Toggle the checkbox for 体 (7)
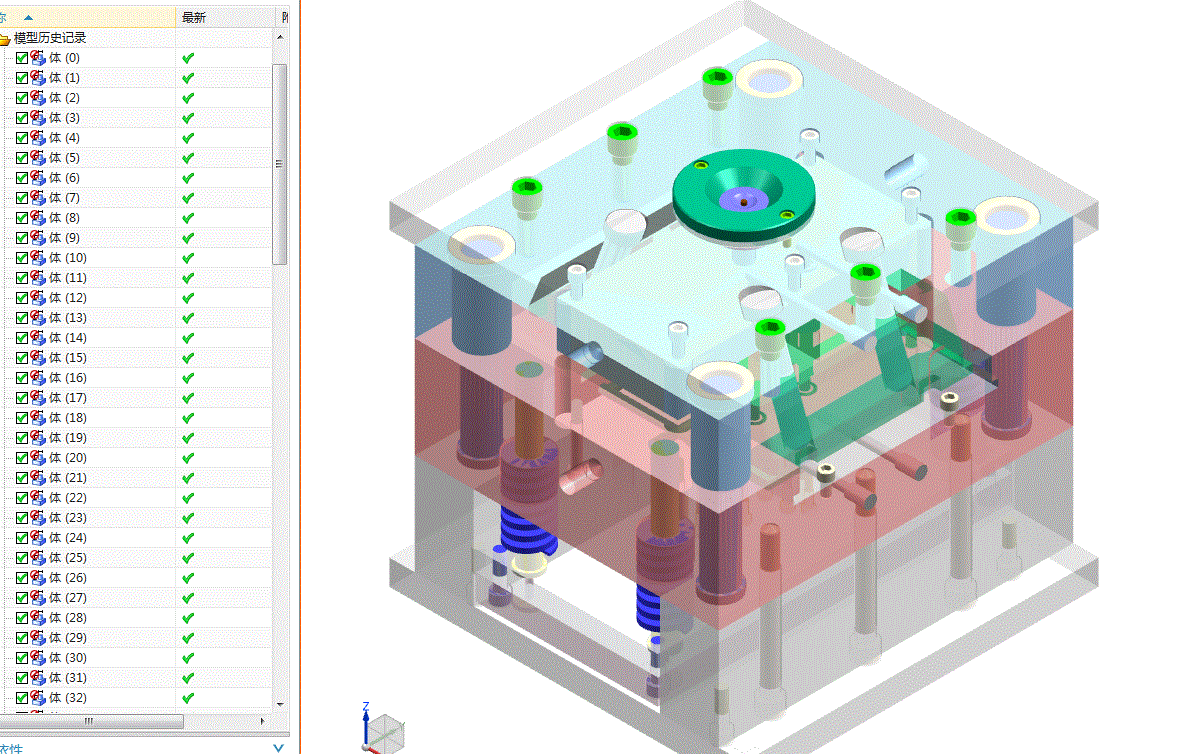The height and width of the screenshot is (754, 1186). point(22,198)
